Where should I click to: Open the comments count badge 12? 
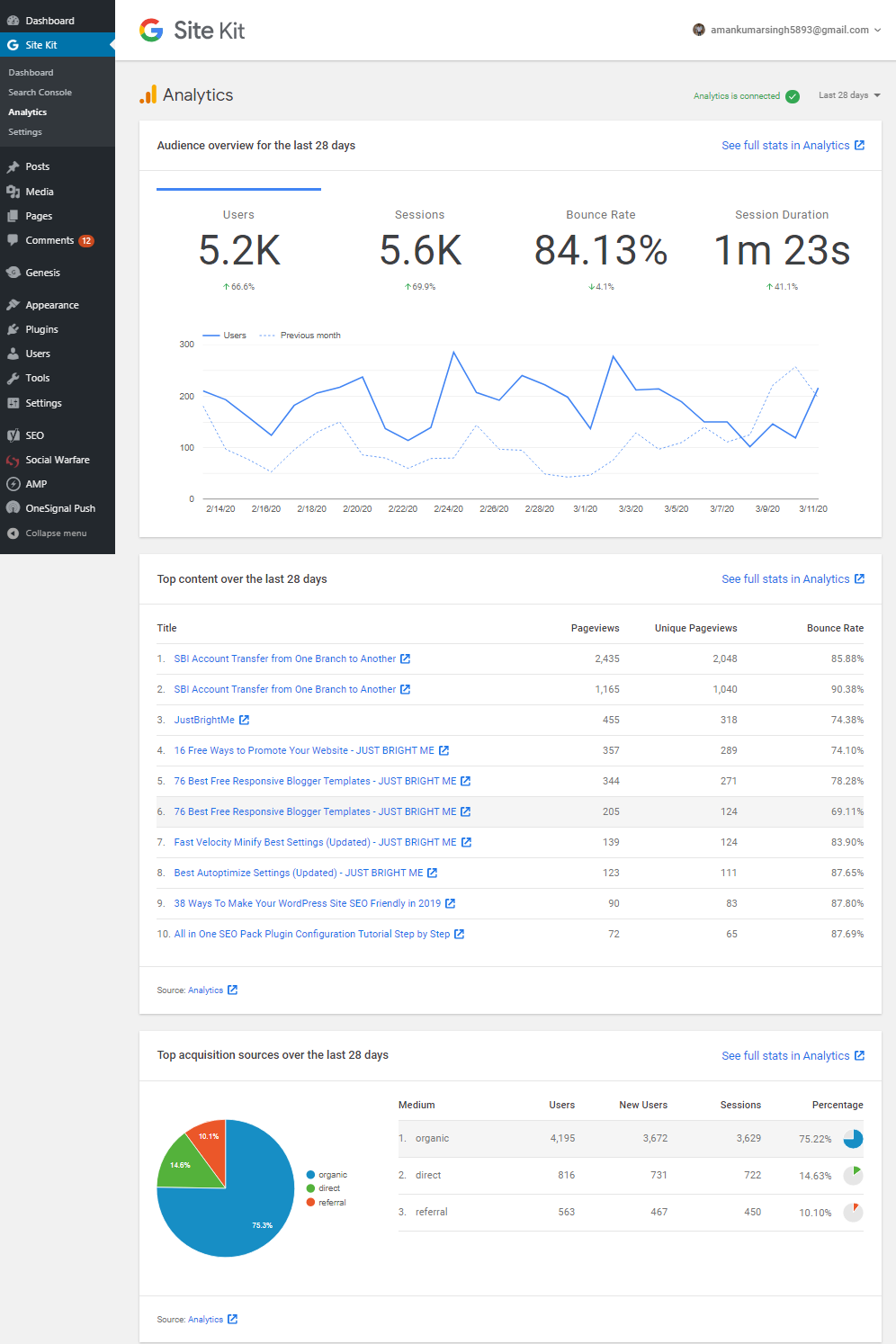[x=86, y=240]
